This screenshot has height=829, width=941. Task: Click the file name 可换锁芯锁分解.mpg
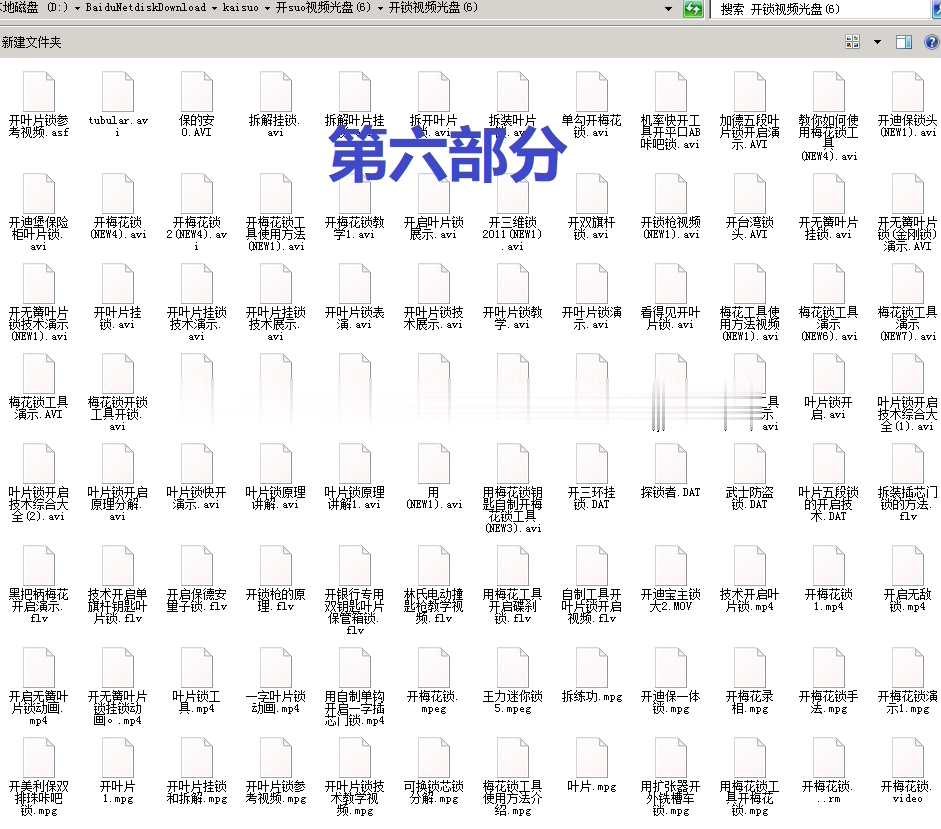(433, 792)
